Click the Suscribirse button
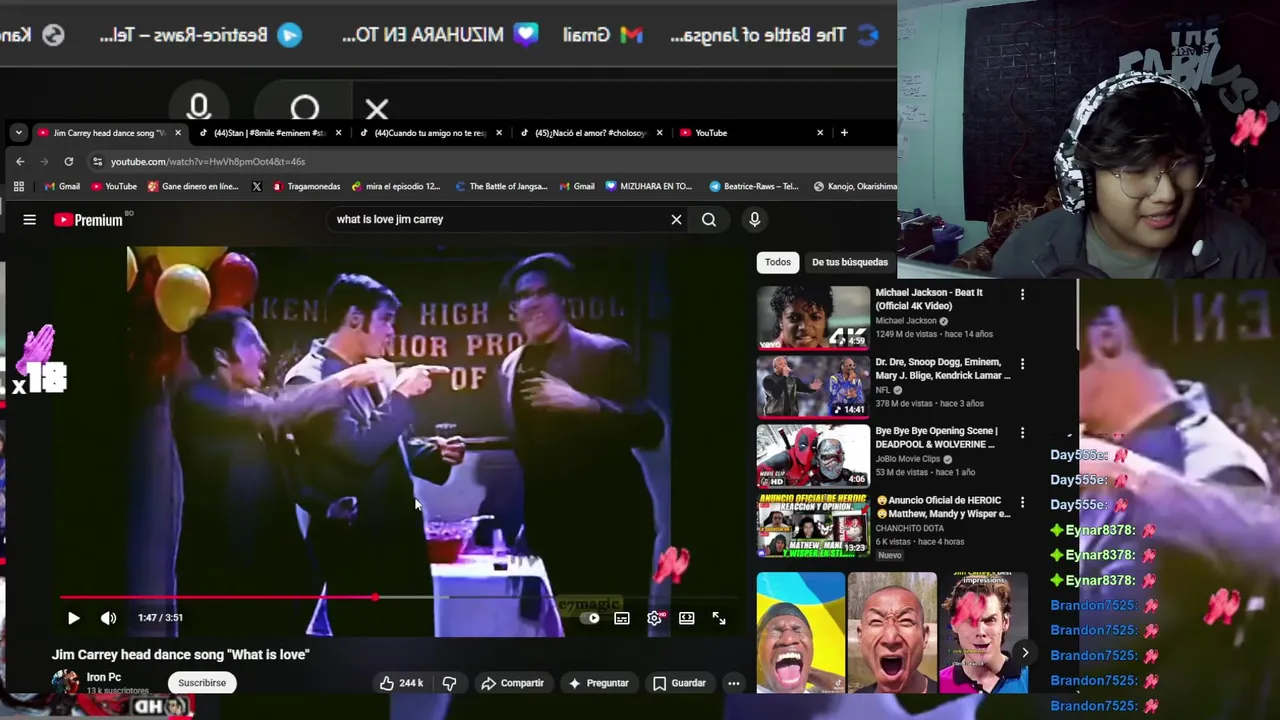1280x720 pixels. coord(202,683)
